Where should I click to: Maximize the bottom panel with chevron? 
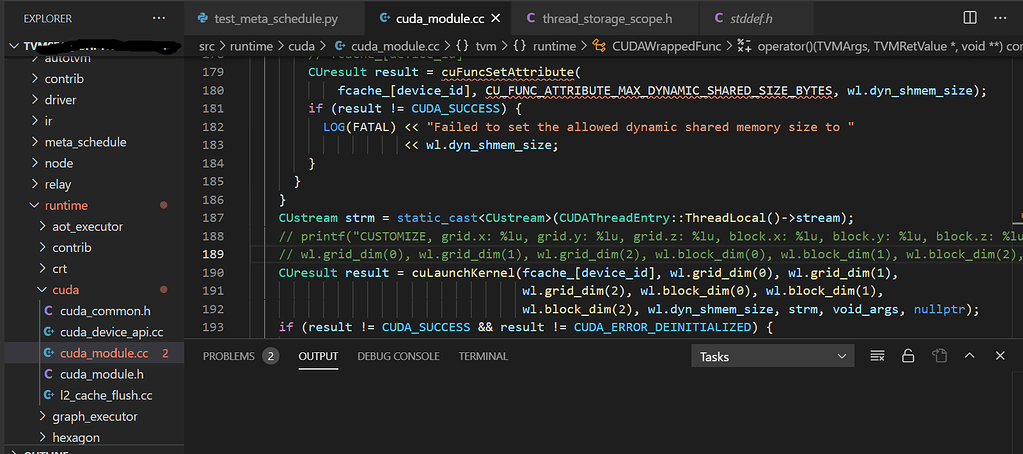[969, 356]
